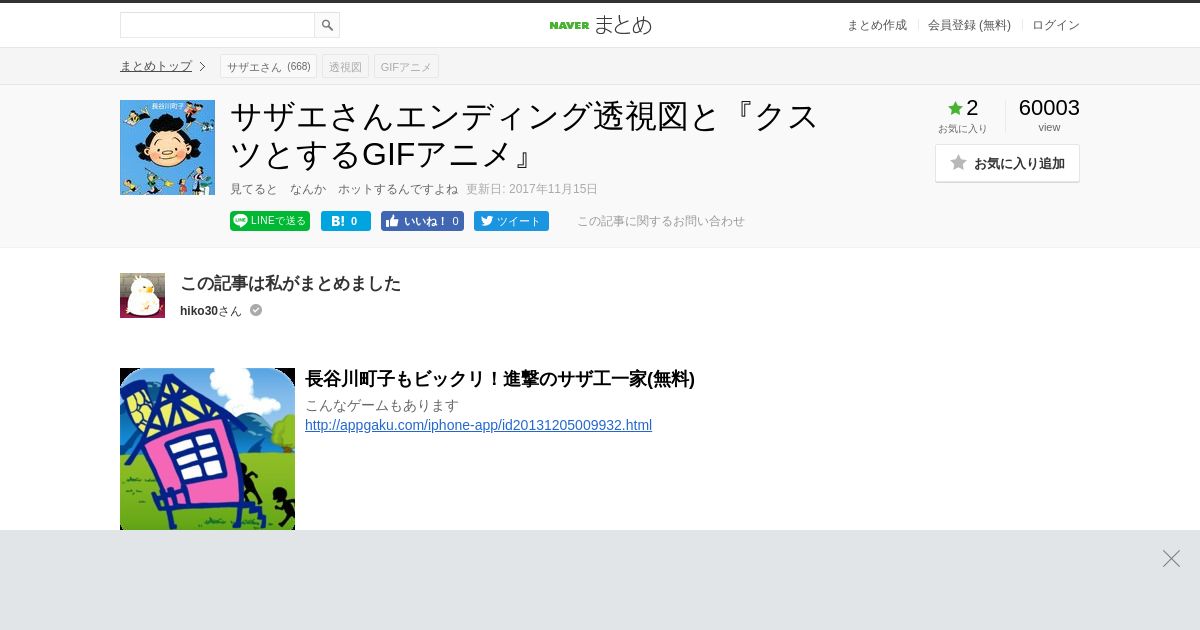Open この記事に関するお問い合わせ link
The width and height of the screenshot is (1200, 630).
661,221
